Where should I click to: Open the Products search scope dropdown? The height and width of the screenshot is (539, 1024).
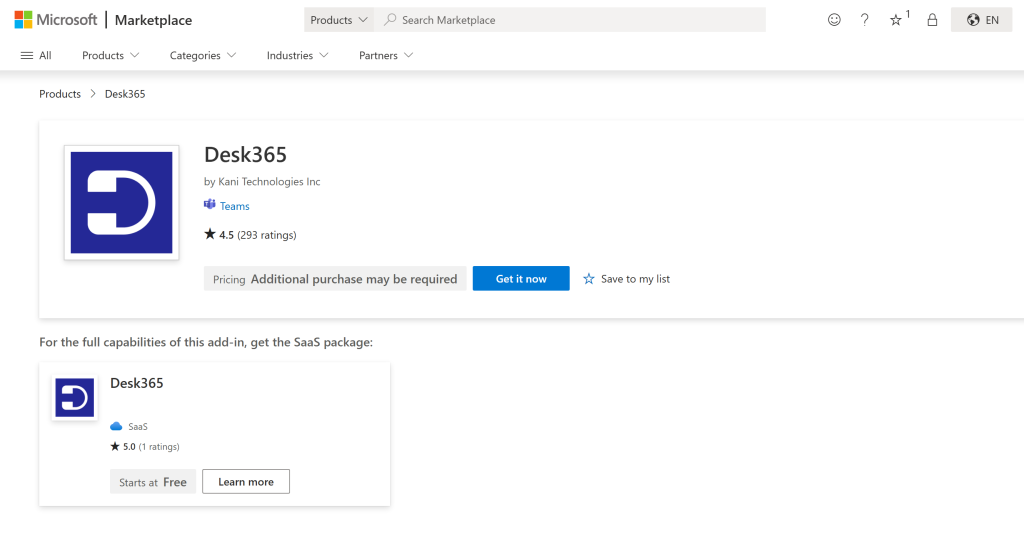coord(339,20)
